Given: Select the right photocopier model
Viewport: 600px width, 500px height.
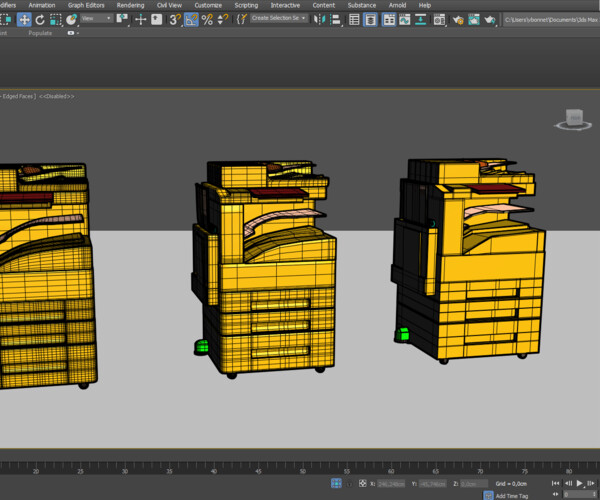Looking at the screenshot, I should point(469,260).
